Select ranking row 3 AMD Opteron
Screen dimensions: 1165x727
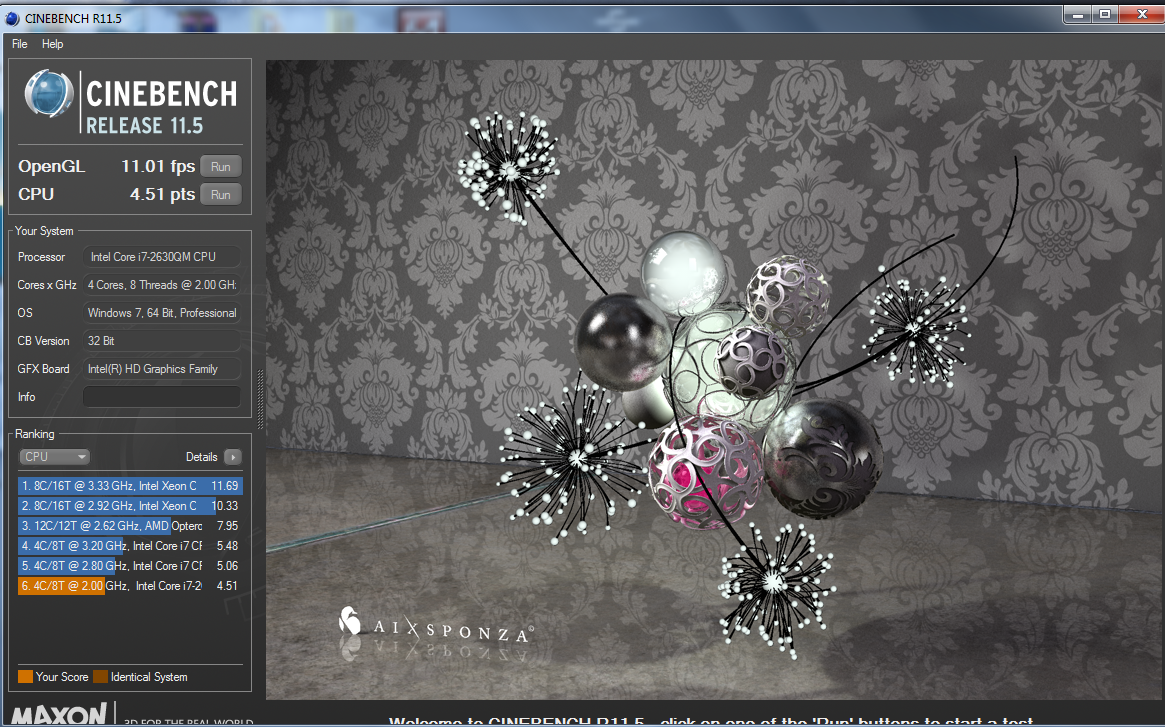coord(130,526)
